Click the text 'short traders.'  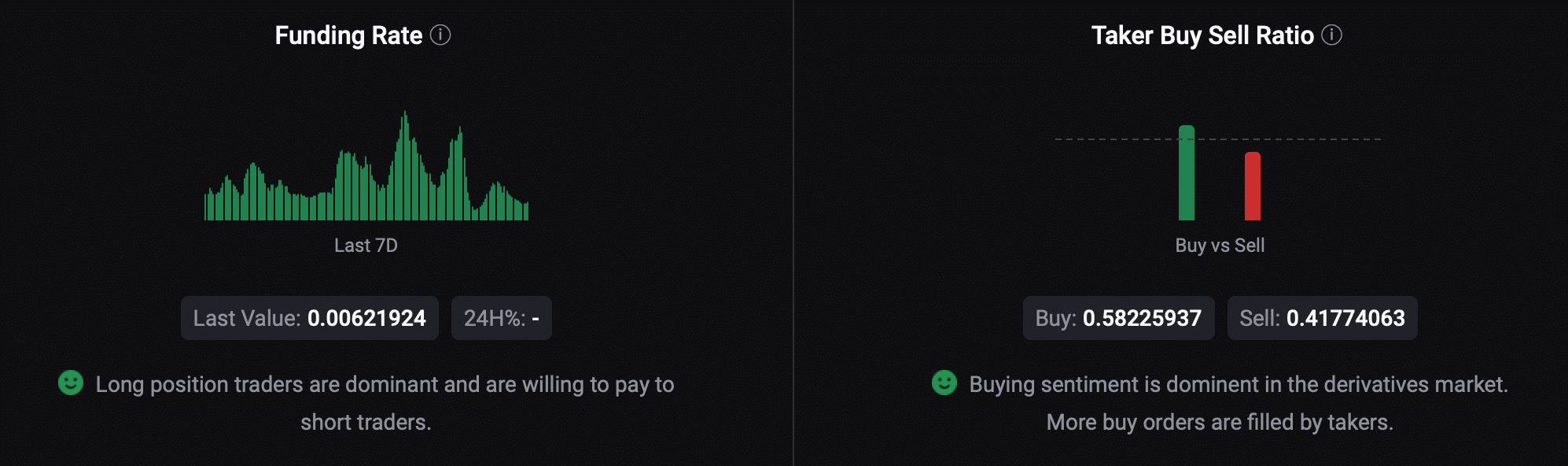click(x=366, y=422)
